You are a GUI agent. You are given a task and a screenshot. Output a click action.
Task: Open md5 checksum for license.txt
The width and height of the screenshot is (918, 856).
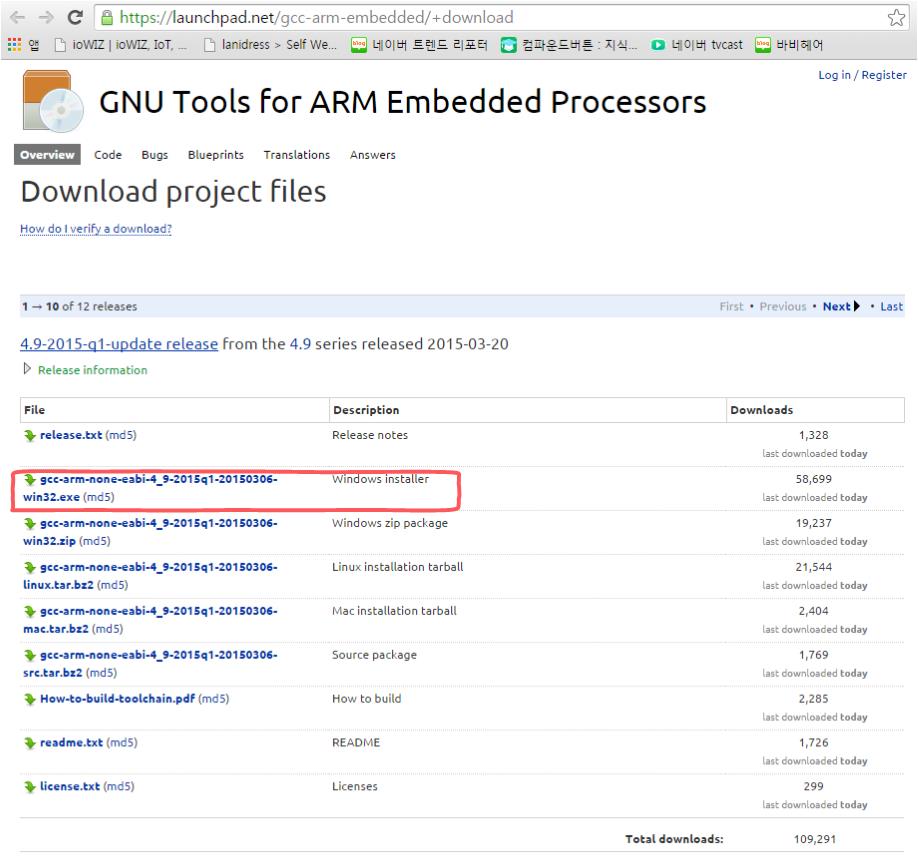click(119, 786)
